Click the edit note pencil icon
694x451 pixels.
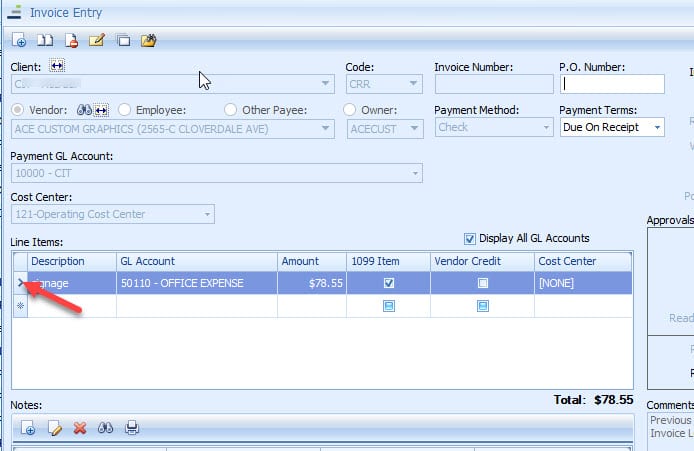54,428
